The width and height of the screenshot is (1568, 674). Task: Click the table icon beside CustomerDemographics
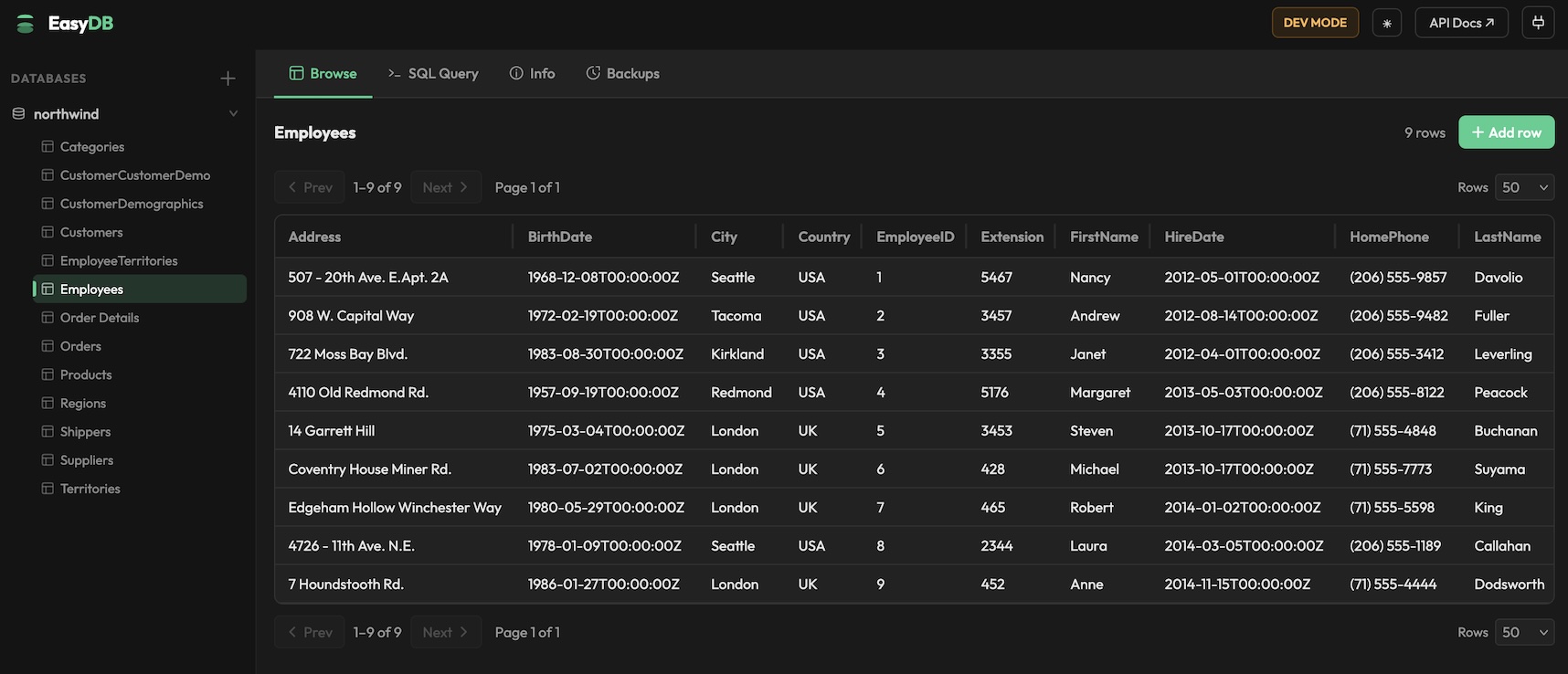48,204
